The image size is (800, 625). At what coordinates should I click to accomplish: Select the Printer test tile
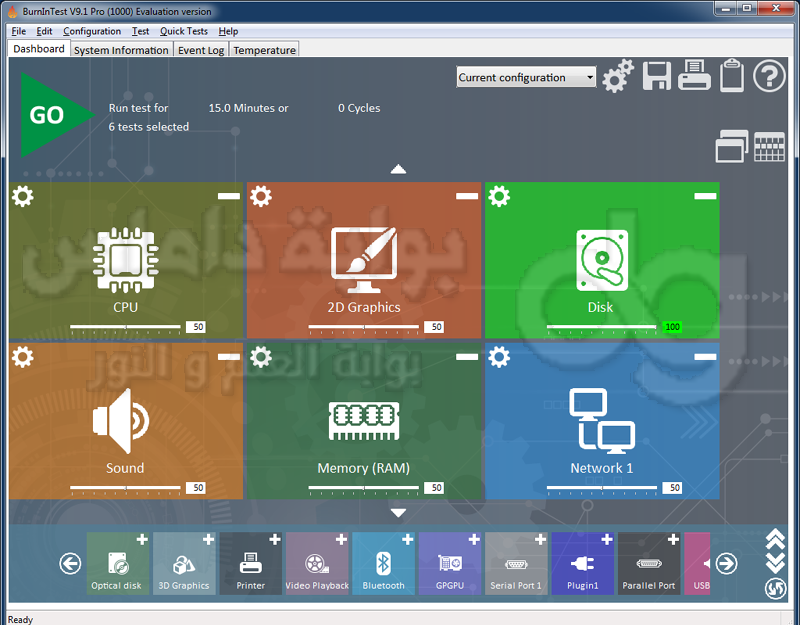coord(251,563)
